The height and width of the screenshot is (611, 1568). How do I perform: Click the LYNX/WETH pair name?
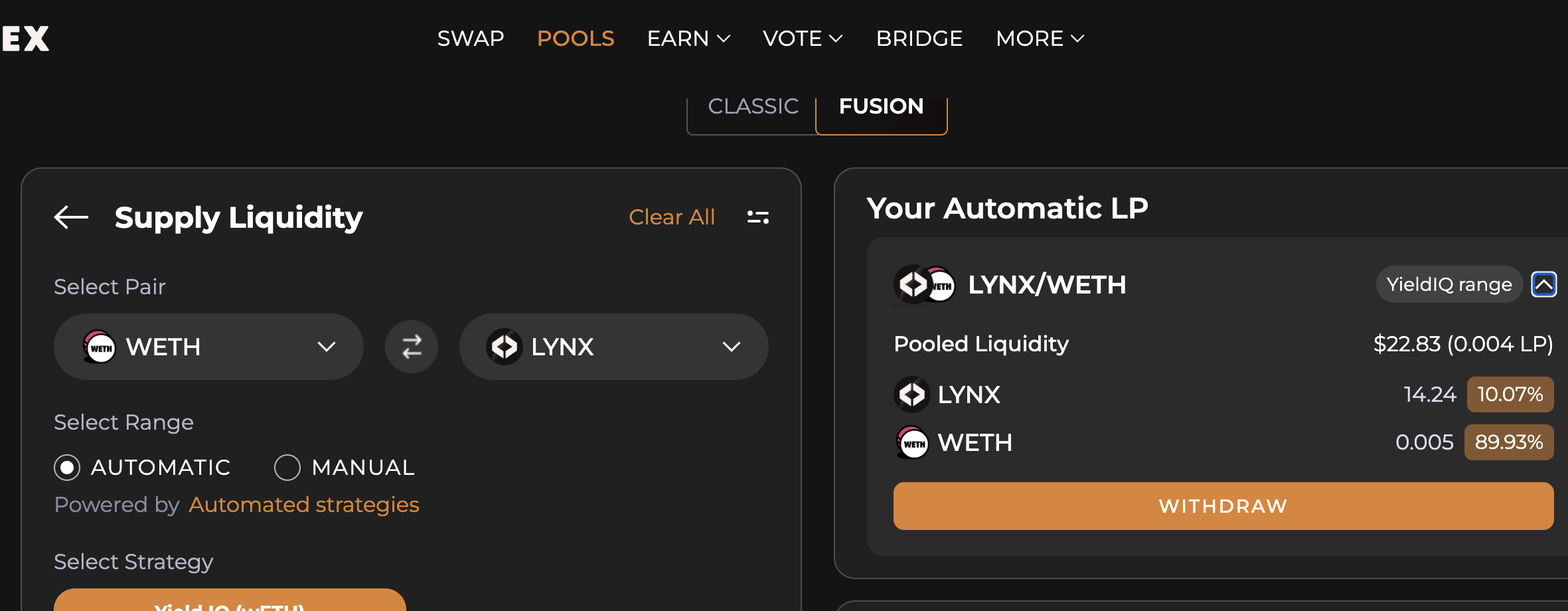[x=1047, y=285]
